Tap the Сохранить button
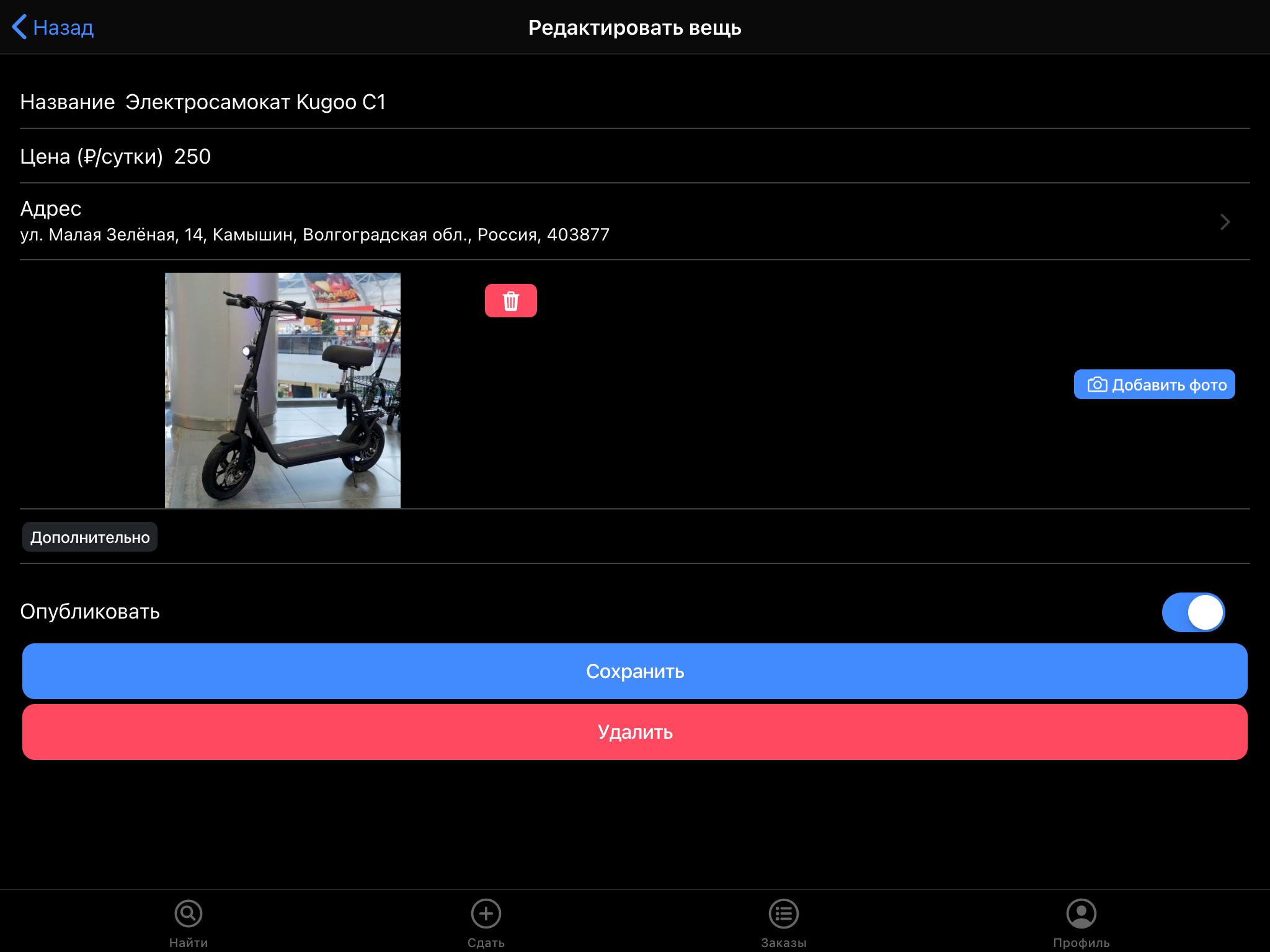This screenshot has width=1270, height=952. point(635,671)
